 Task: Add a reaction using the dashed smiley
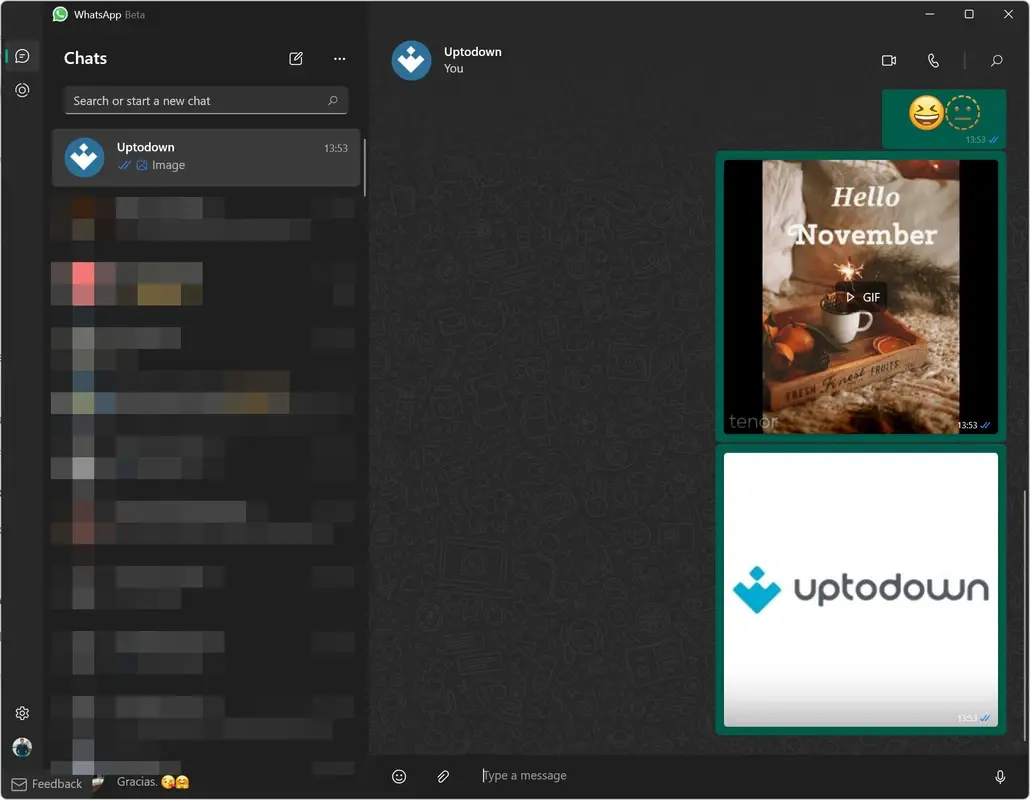pyautogui.click(x=961, y=114)
